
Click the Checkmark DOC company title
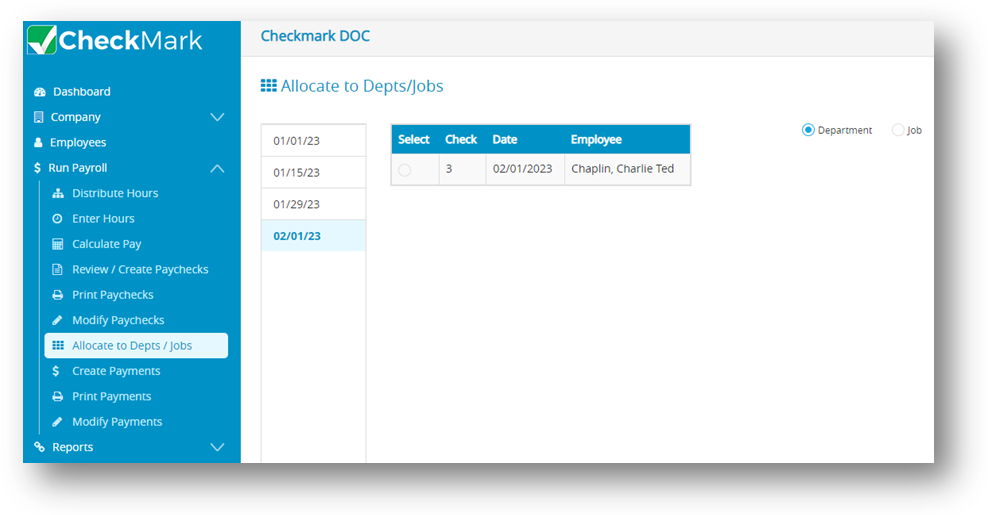pos(316,36)
